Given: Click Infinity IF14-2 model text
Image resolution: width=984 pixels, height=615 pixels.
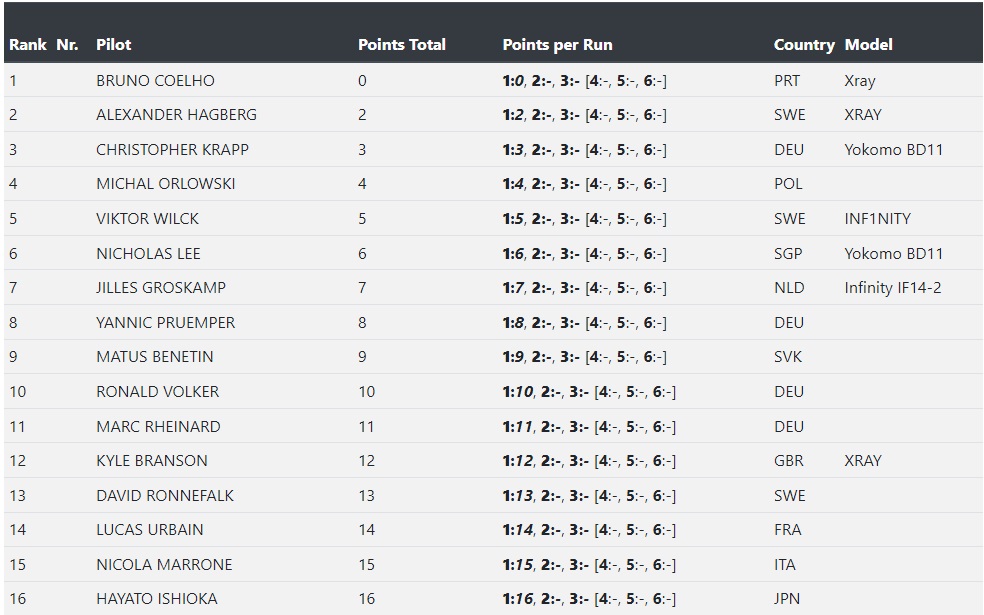Looking at the screenshot, I should [x=893, y=288].
